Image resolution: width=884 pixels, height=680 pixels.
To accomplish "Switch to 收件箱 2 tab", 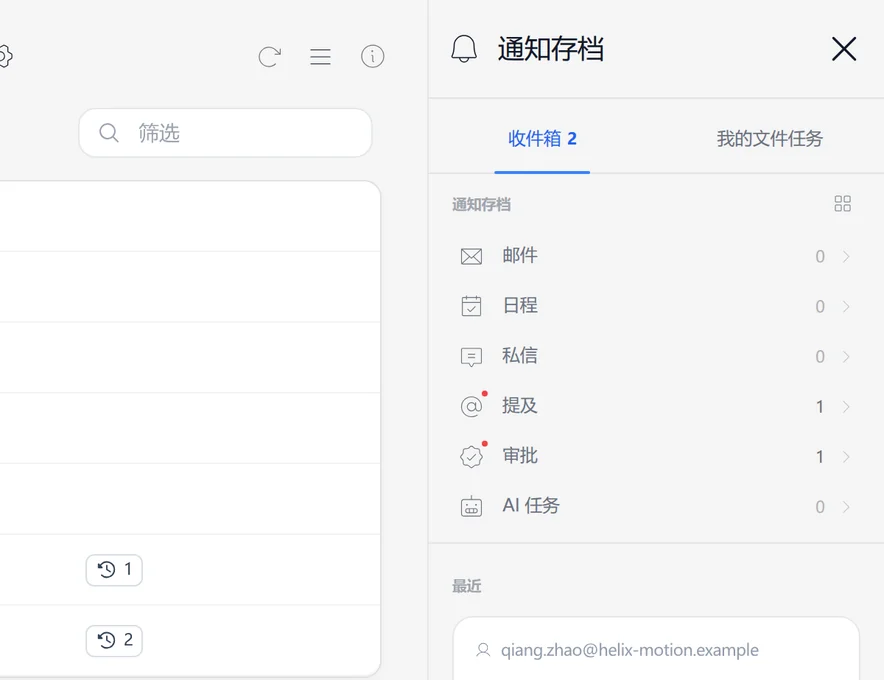I will (542, 139).
